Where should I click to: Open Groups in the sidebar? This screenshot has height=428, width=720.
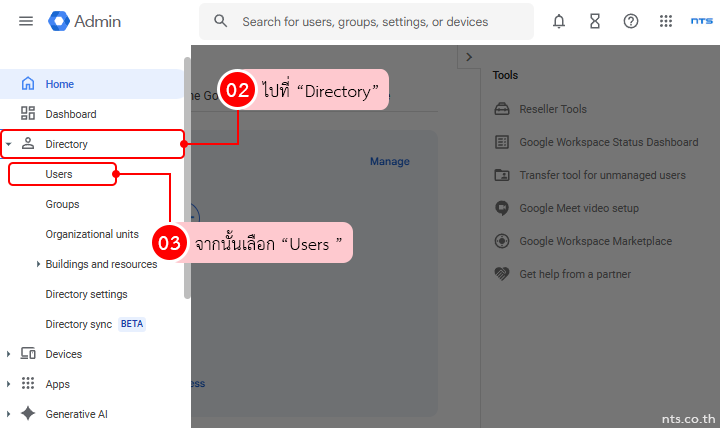(62, 204)
